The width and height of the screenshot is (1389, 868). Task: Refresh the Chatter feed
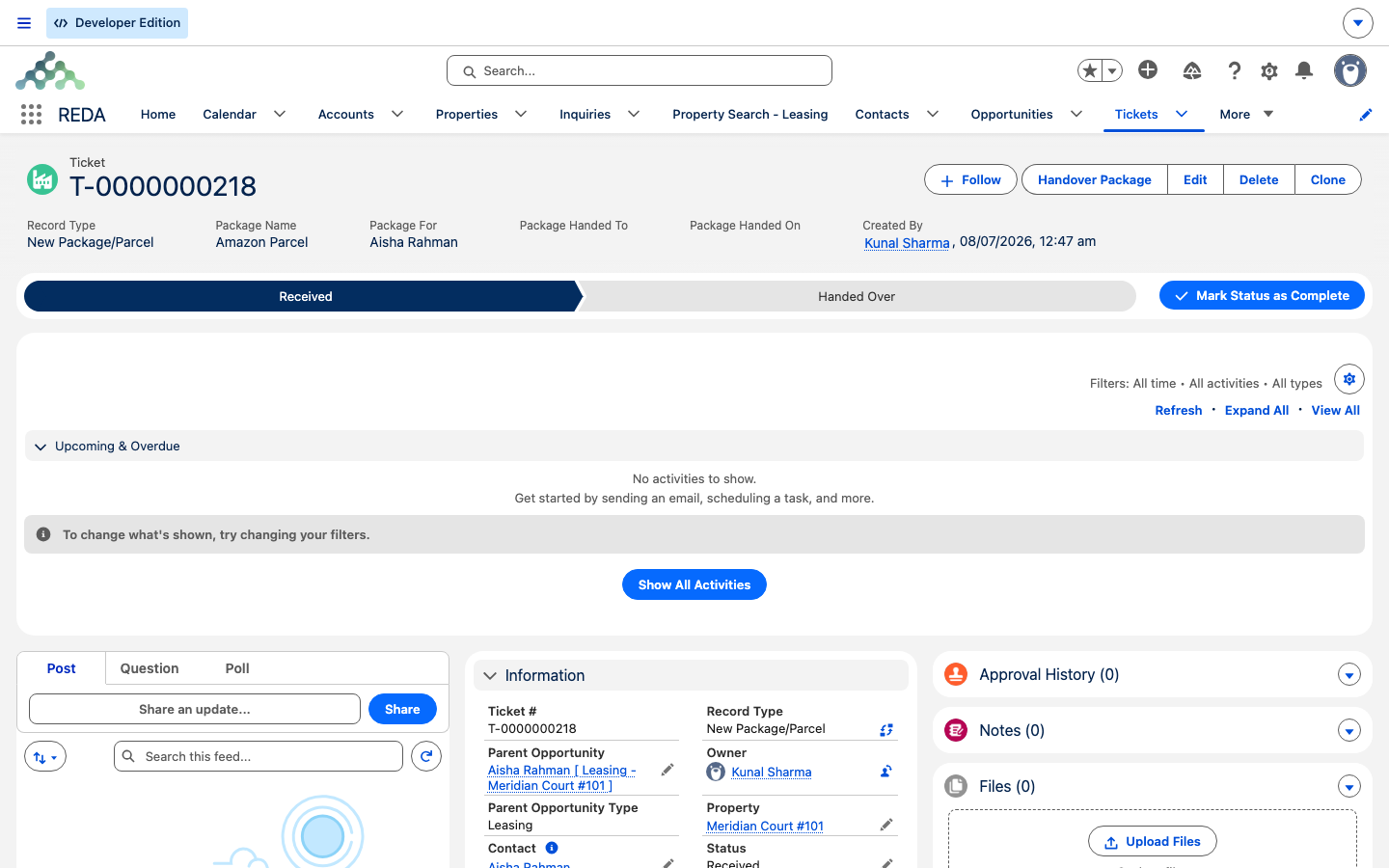[x=426, y=756]
